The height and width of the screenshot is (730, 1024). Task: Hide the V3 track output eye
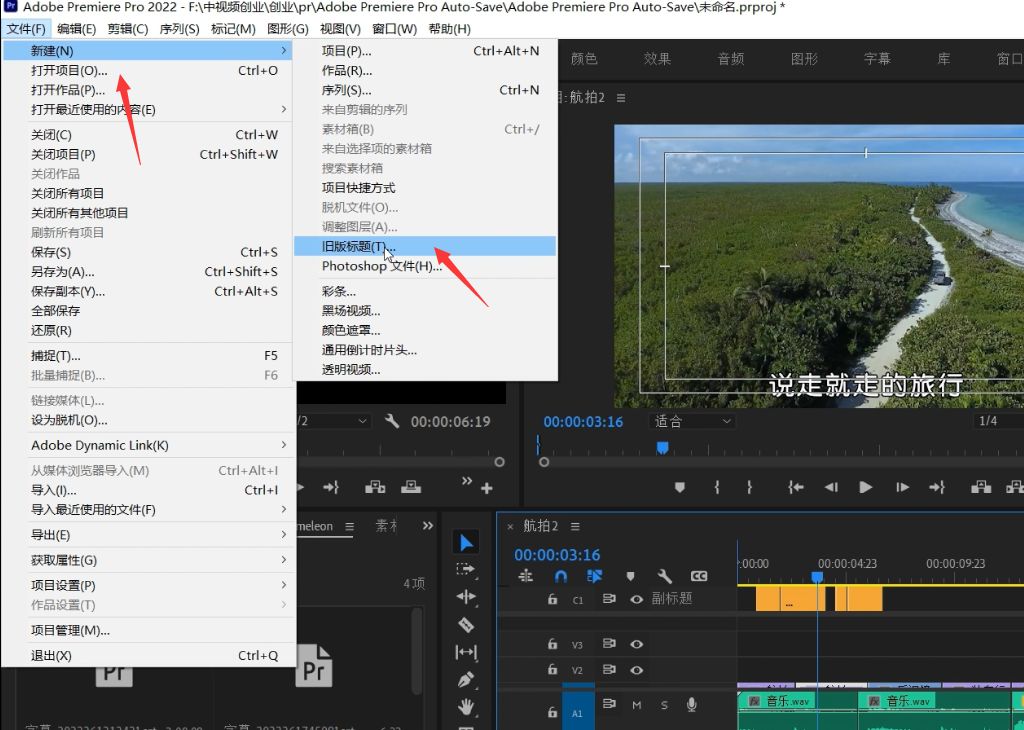tap(636, 645)
